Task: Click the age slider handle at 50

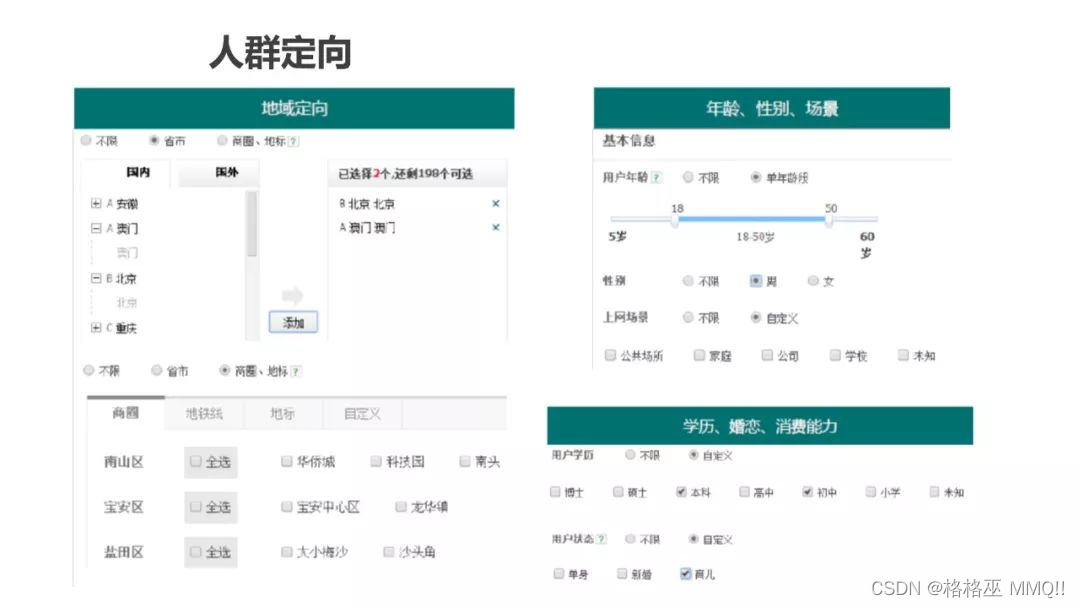Action: pos(828,221)
